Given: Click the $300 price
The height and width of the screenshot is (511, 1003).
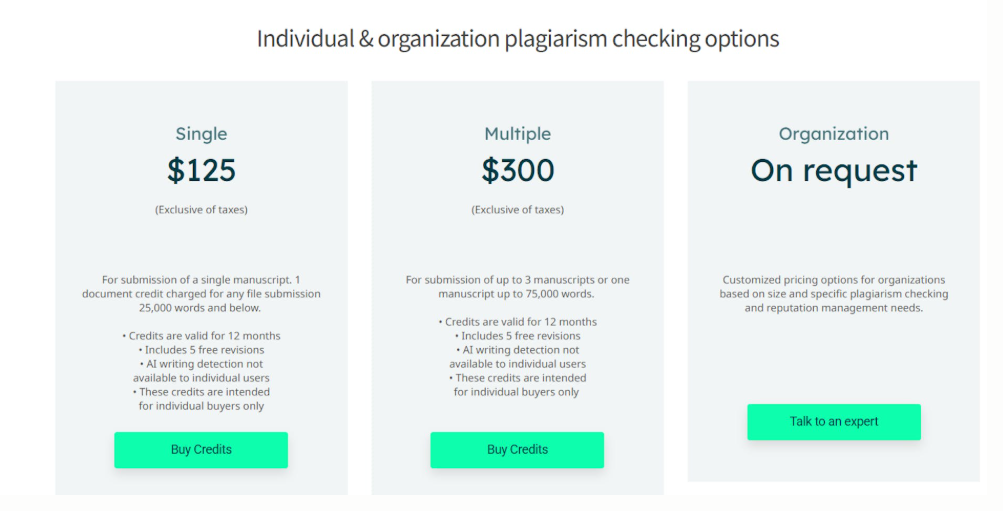Looking at the screenshot, I should 517,171.
